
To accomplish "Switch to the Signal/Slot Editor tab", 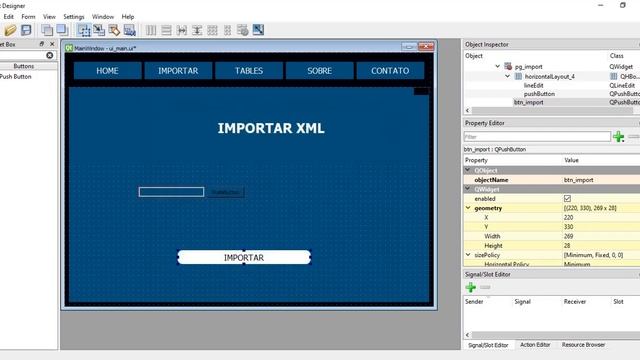I will (x=488, y=345).
